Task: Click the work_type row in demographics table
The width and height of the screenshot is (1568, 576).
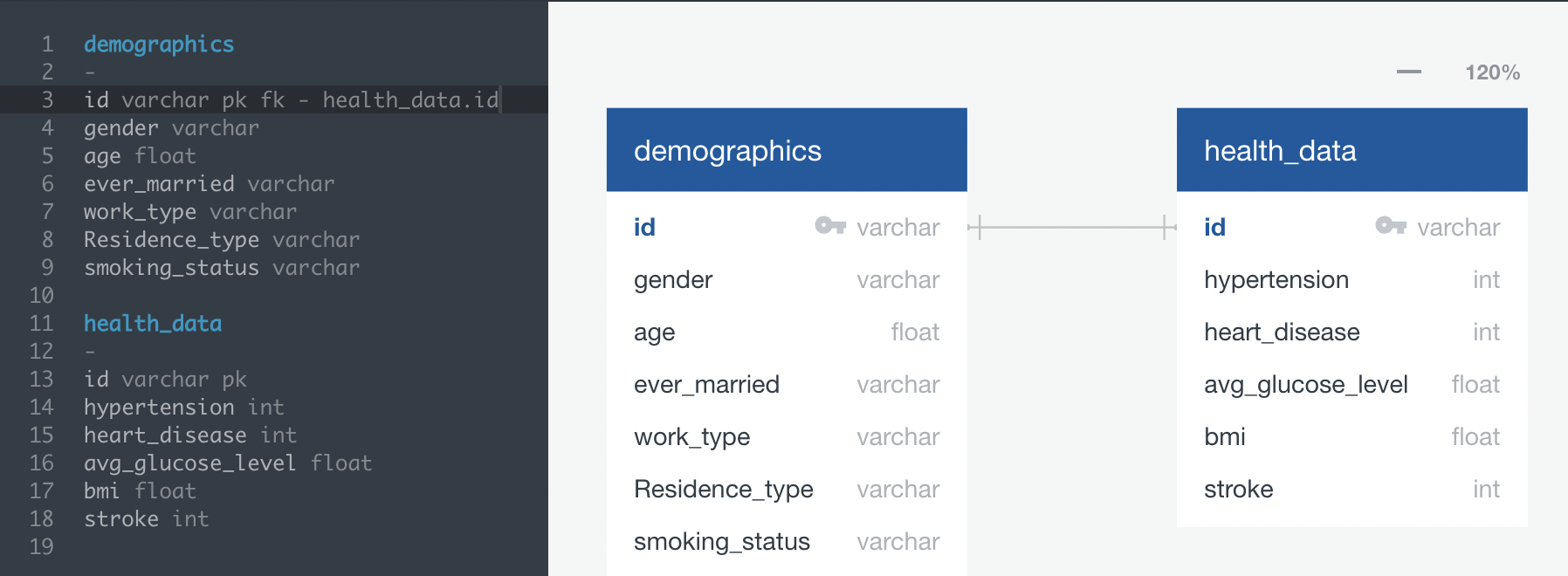Action: (x=787, y=437)
